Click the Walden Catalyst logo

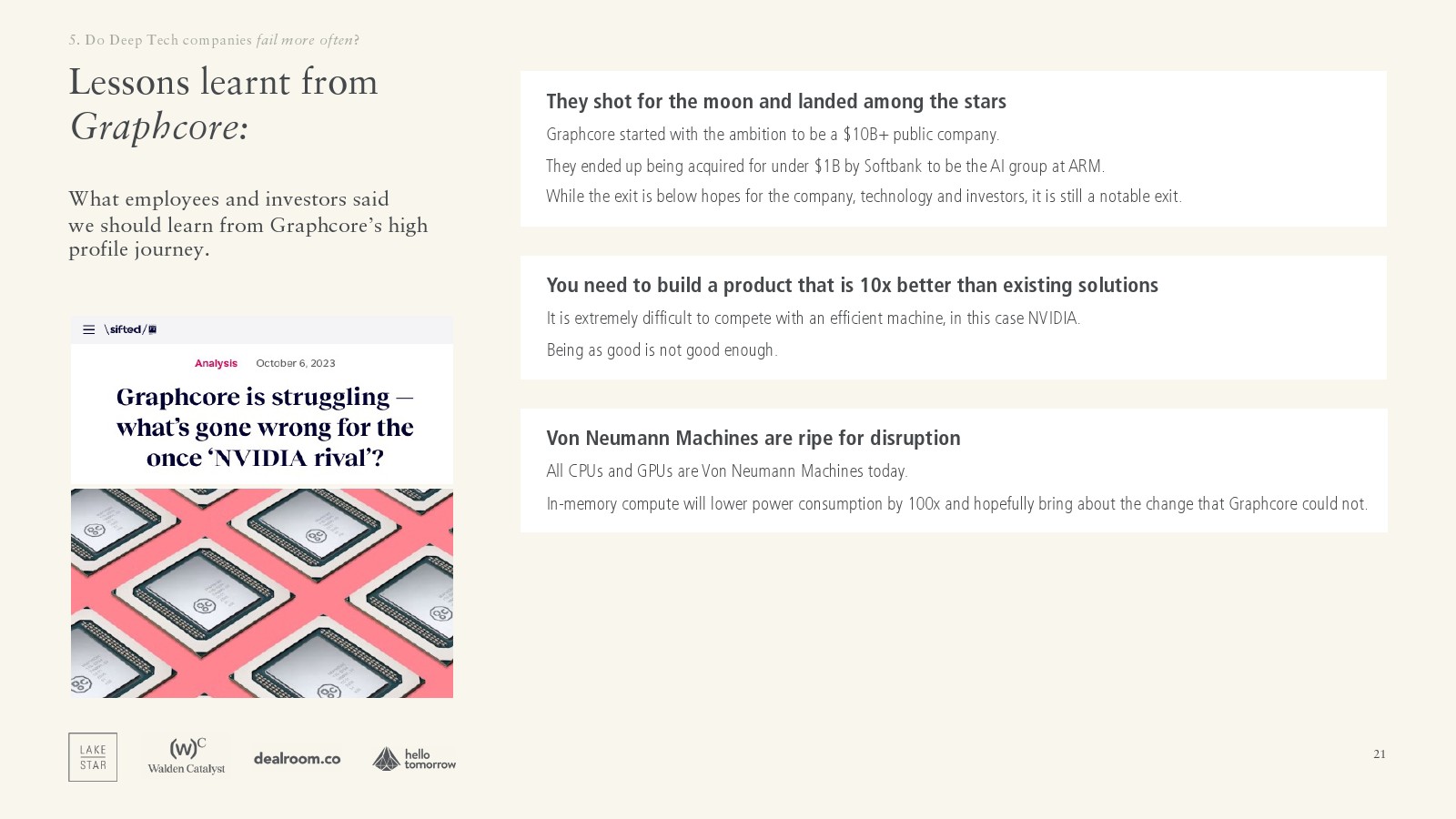pyautogui.click(x=187, y=756)
